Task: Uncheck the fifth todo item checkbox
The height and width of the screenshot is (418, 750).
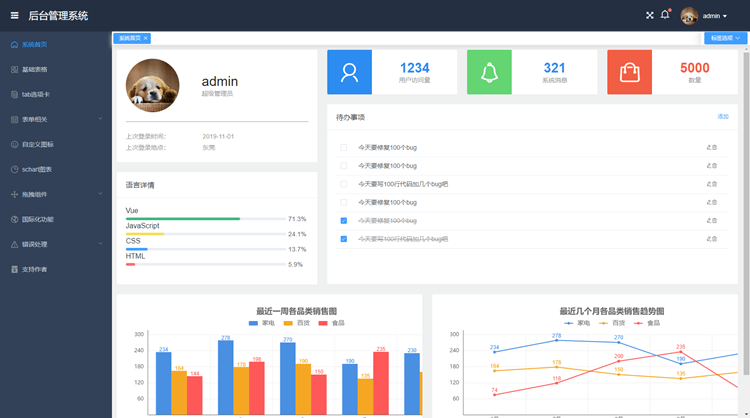Action: pos(344,221)
